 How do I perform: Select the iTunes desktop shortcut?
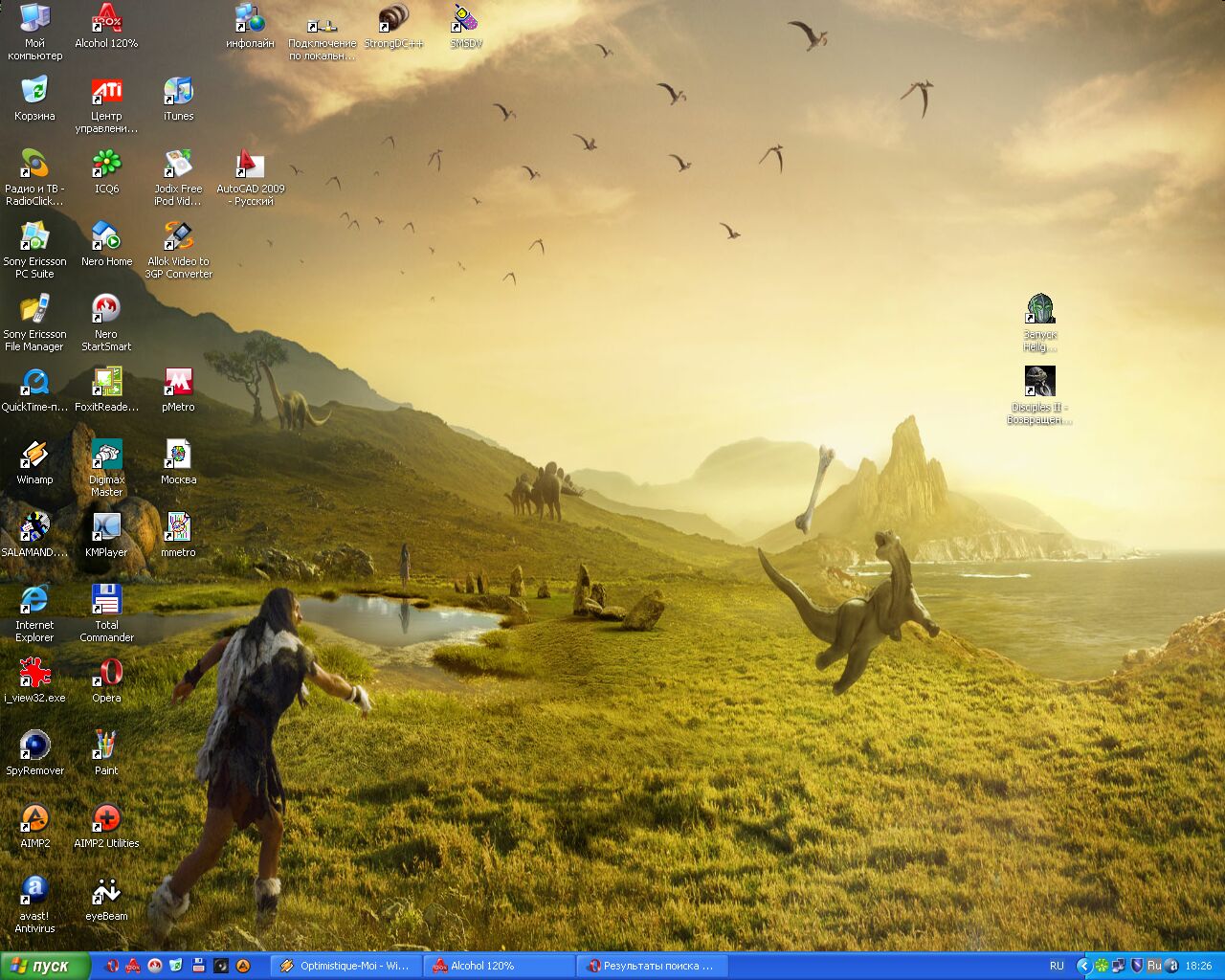tap(178, 99)
